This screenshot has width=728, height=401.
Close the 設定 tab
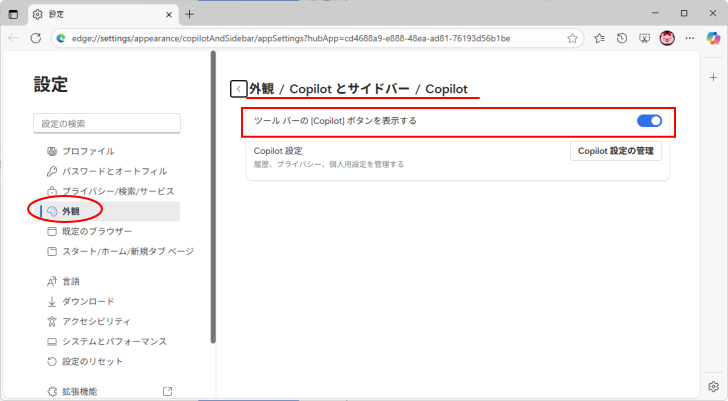click(169, 14)
